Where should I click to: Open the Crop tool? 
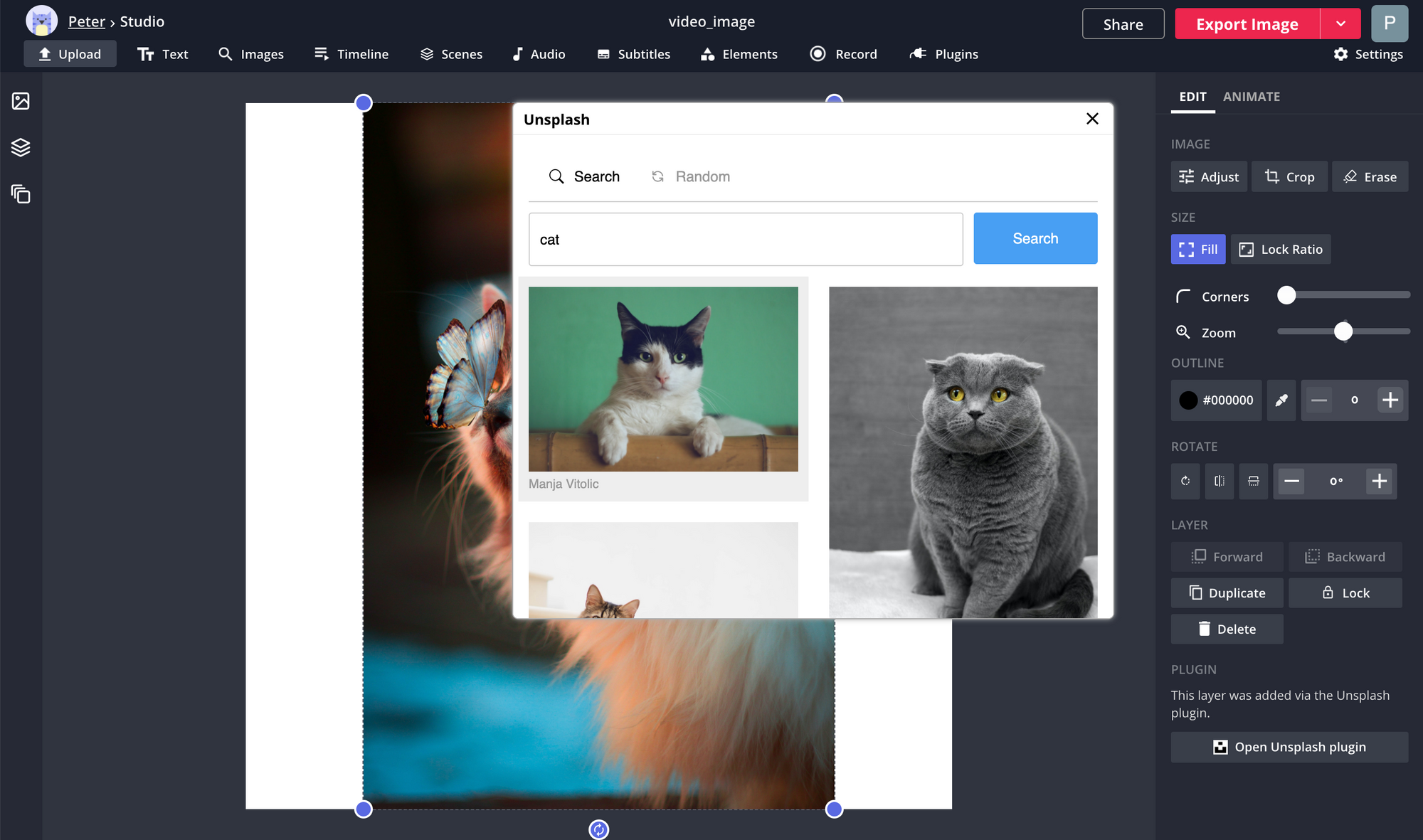[1289, 177]
